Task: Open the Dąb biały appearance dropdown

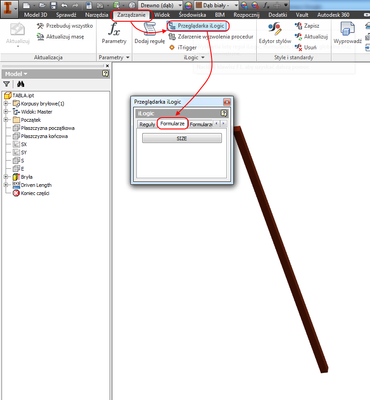Action: click(x=216, y=5)
